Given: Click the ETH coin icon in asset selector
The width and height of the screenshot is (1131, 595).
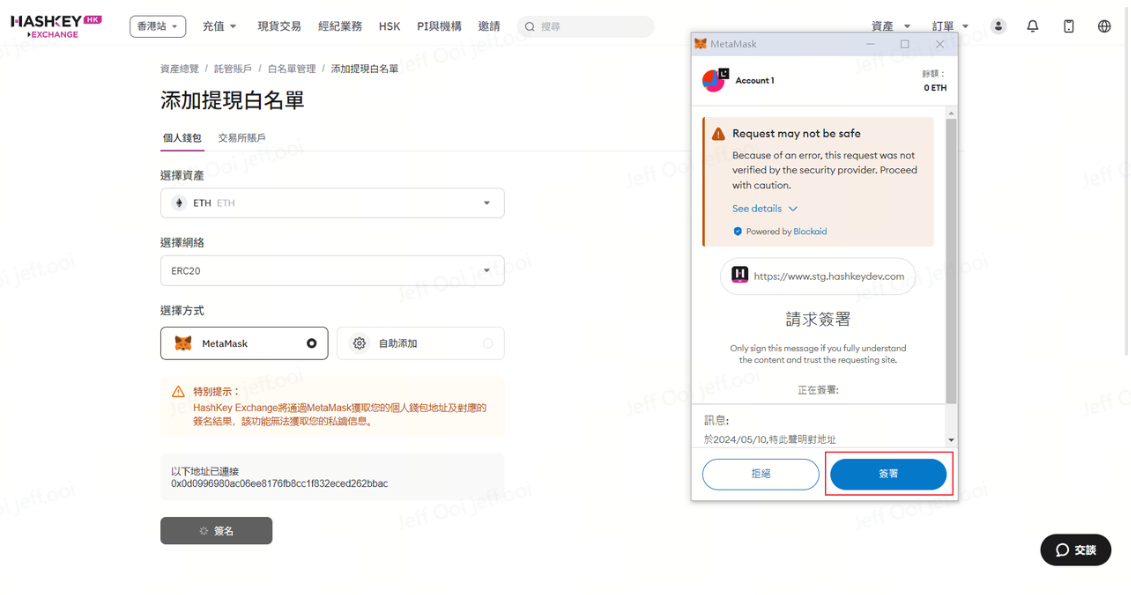Looking at the screenshot, I should coord(179,203).
